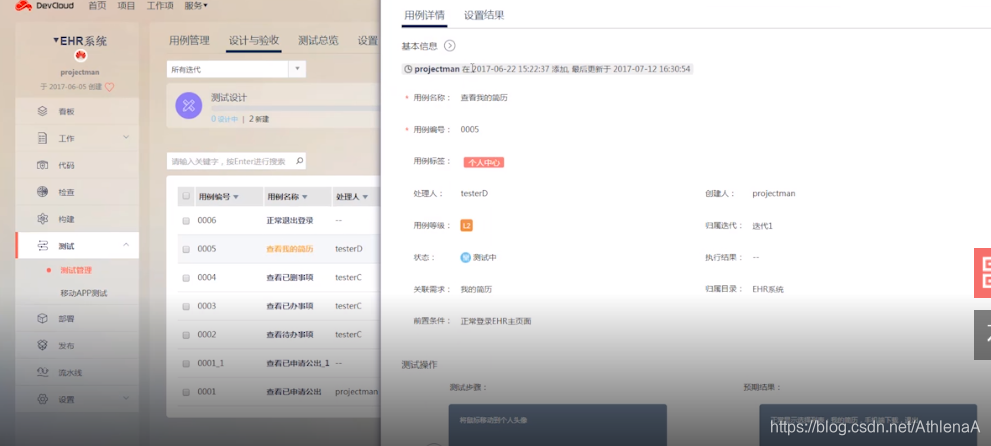Click the 测试设计 progress bar

pyautogui.click(x=295, y=108)
